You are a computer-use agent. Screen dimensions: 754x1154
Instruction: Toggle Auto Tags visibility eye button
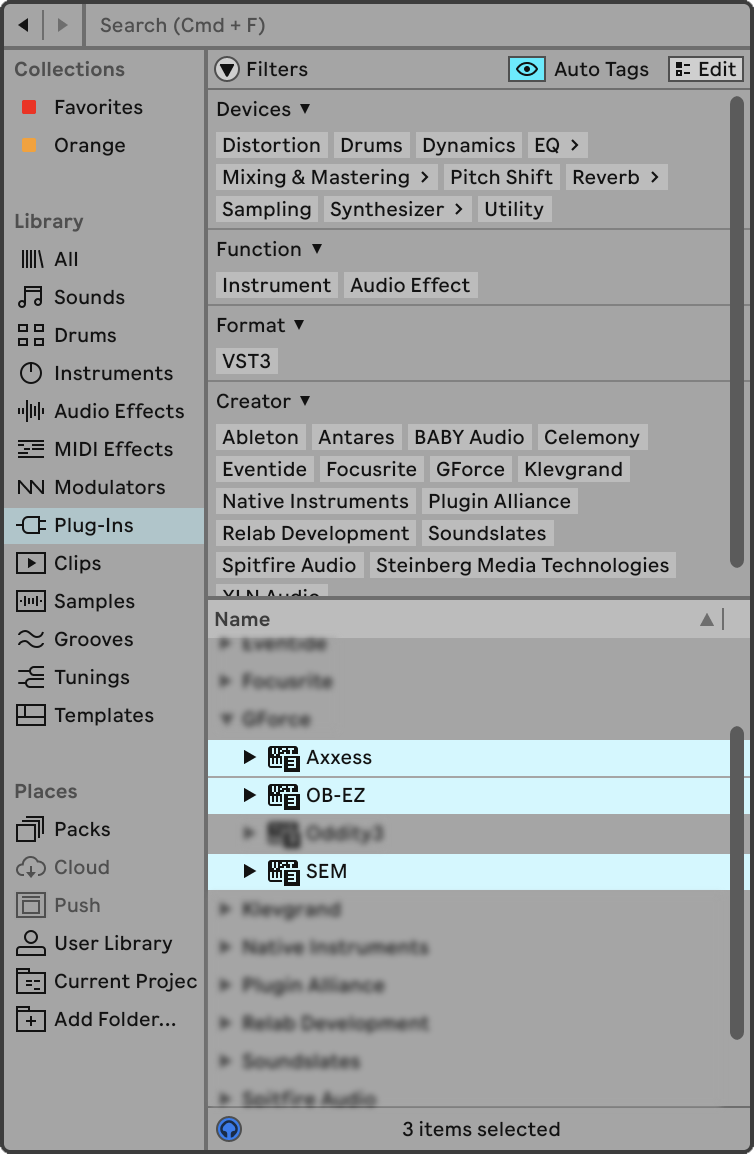[x=526, y=69]
